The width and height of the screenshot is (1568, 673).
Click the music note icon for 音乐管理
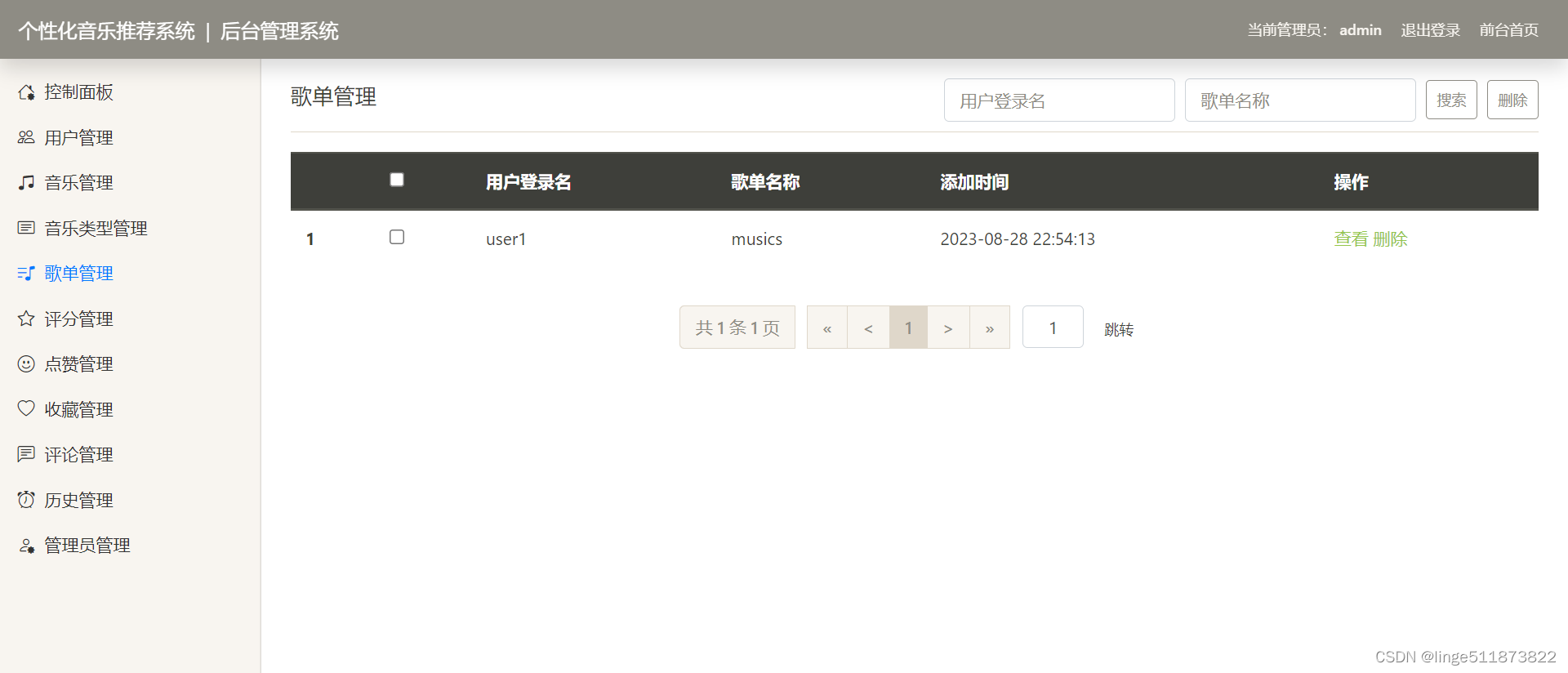[x=26, y=183]
